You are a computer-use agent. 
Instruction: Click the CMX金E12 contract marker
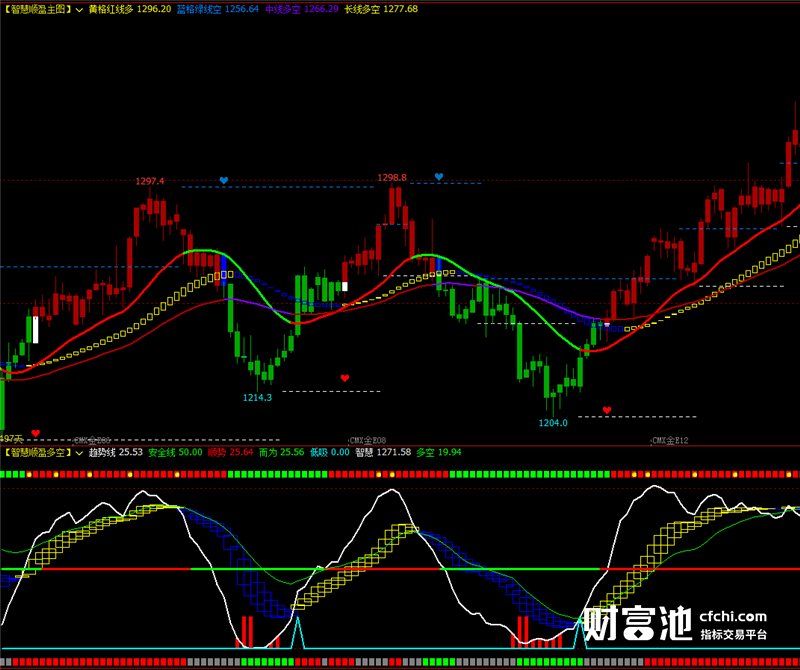click(x=670, y=440)
